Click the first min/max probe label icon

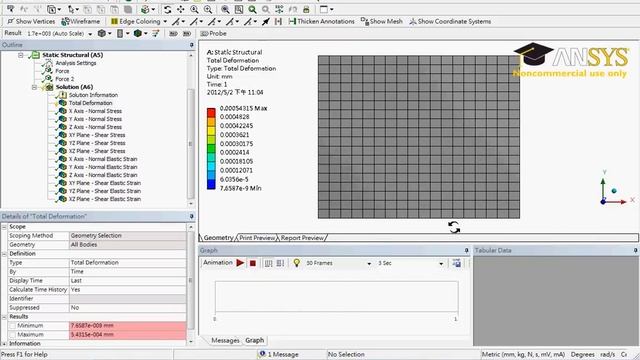[x=173, y=33]
